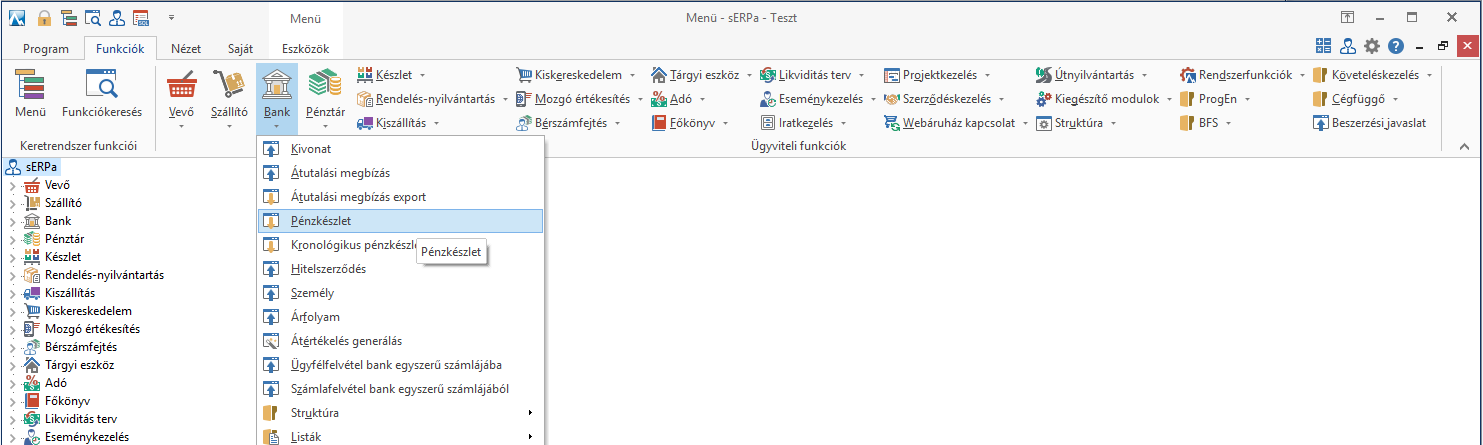Viewport: 1483px width, 445px height.
Task: Open the Struktúra ribbon menu
Action: click(1076, 123)
